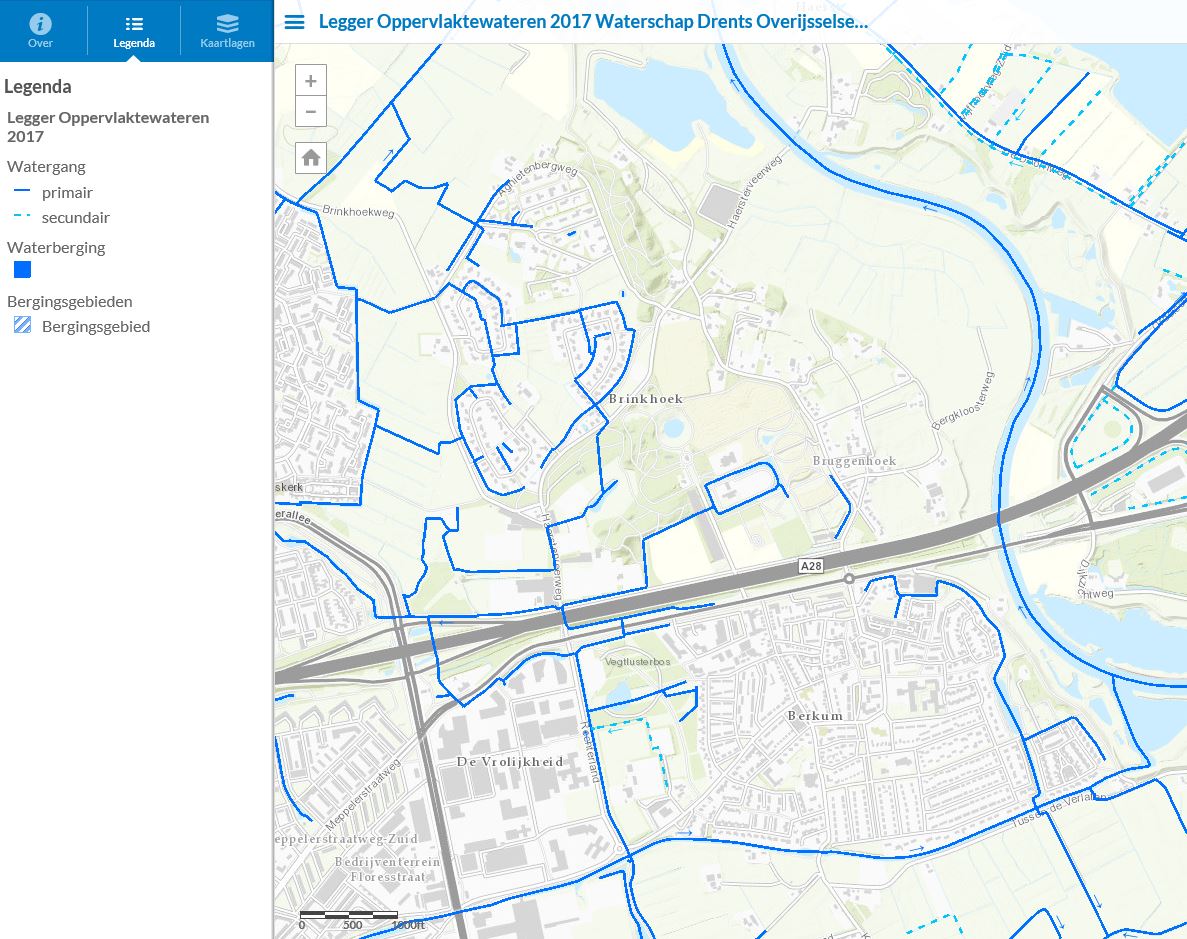
Task: Click the 'Waterberging' legend heading
Action: (56, 248)
